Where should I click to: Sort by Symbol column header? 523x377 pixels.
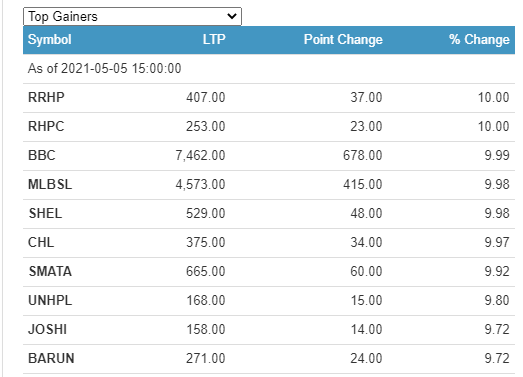coord(49,40)
